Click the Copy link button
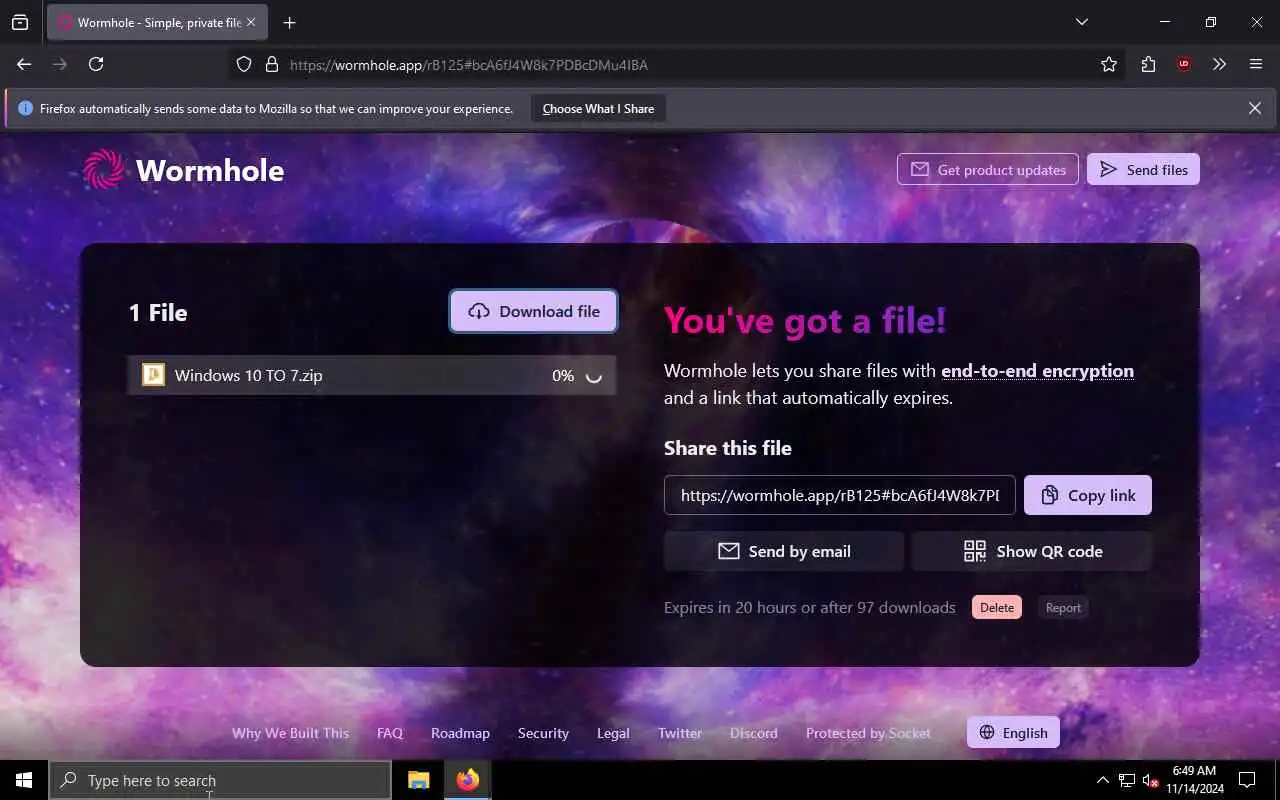Viewport: 1280px width, 800px height. [1088, 495]
